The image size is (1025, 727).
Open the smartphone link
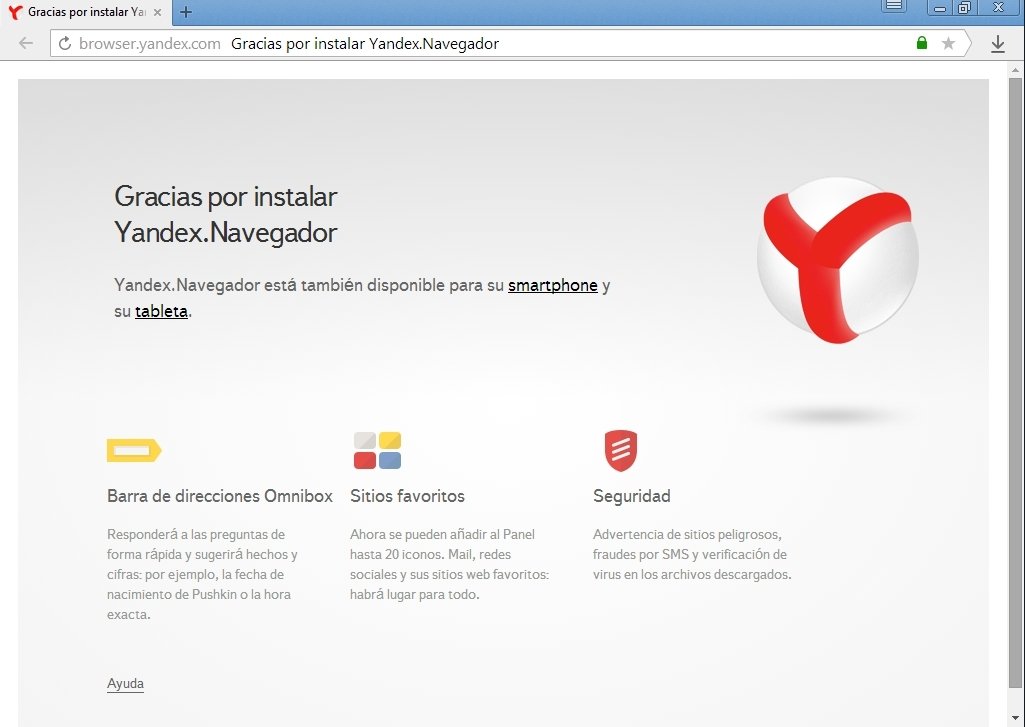coord(553,285)
